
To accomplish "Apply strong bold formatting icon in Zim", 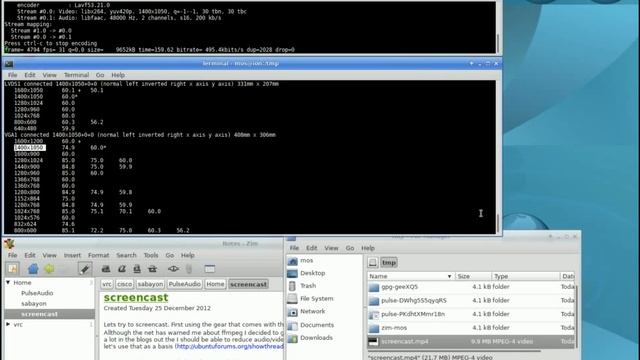I will pos(106,269).
